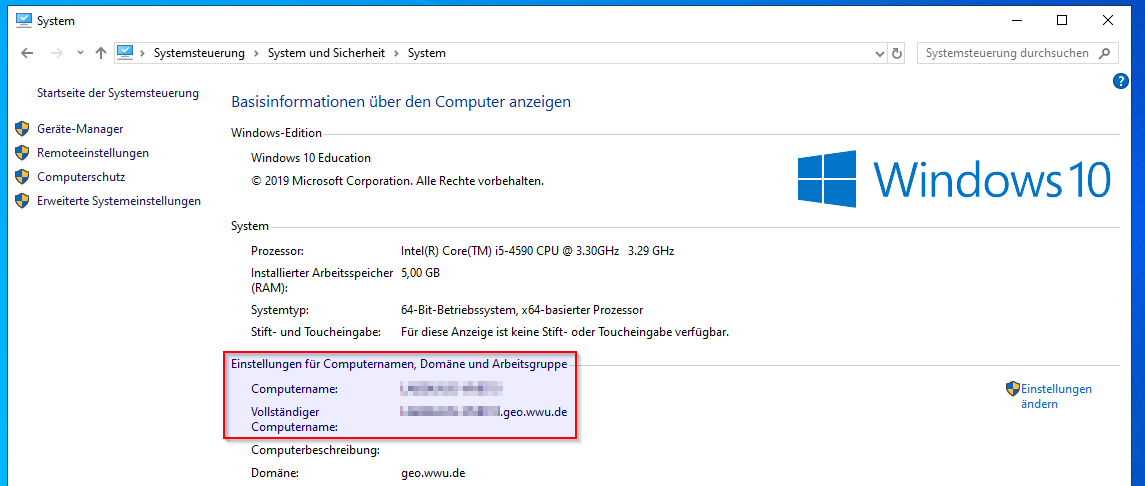
Task: Expand the address bar history dropdown
Action: pyautogui.click(x=879, y=53)
